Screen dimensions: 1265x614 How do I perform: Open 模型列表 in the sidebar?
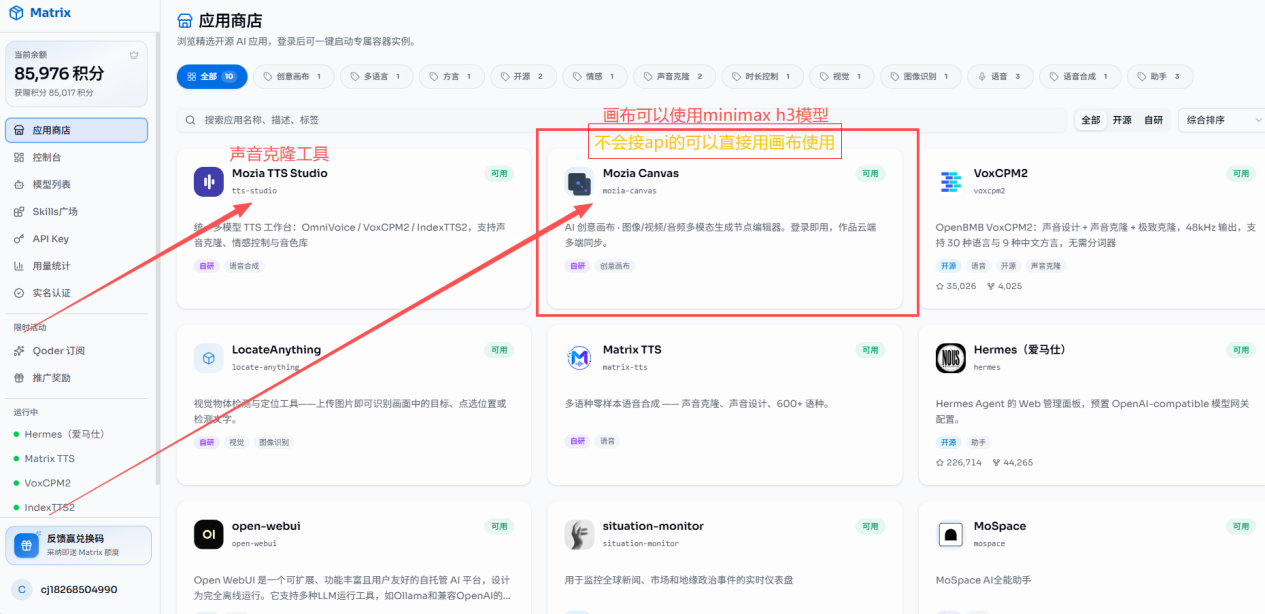click(76, 184)
